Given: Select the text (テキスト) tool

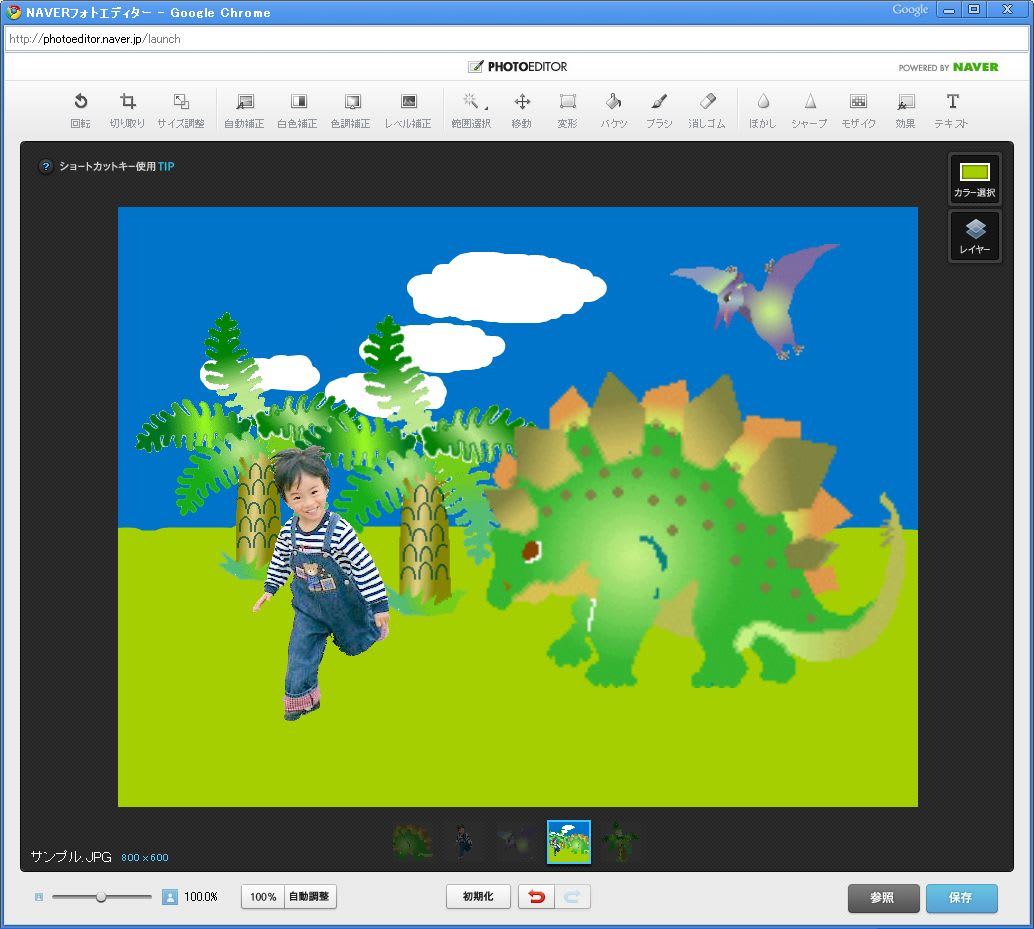Looking at the screenshot, I should [x=951, y=110].
